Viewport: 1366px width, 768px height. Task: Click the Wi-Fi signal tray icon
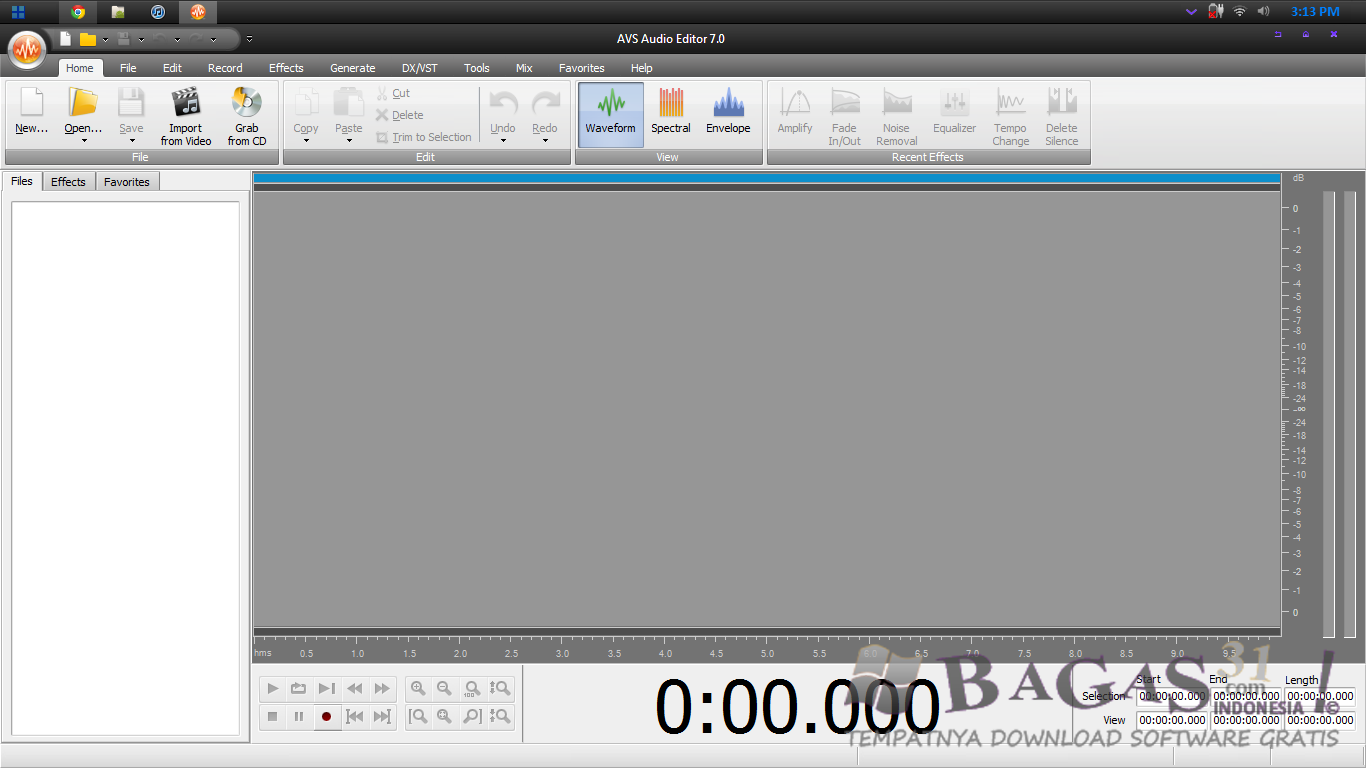click(1240, 11)
